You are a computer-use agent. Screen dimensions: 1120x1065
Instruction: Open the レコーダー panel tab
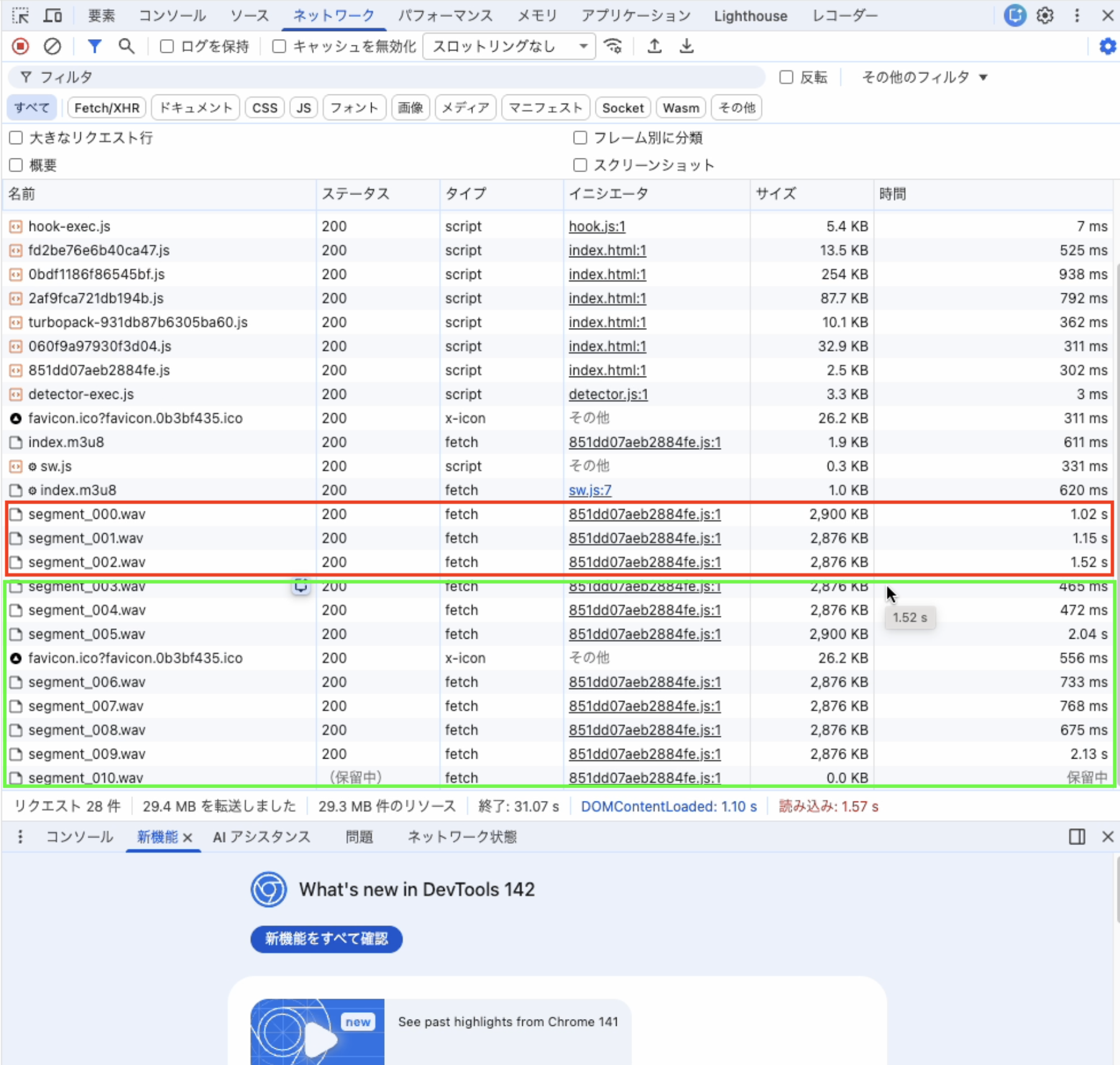pyautogui.click(x=845, y=16)
